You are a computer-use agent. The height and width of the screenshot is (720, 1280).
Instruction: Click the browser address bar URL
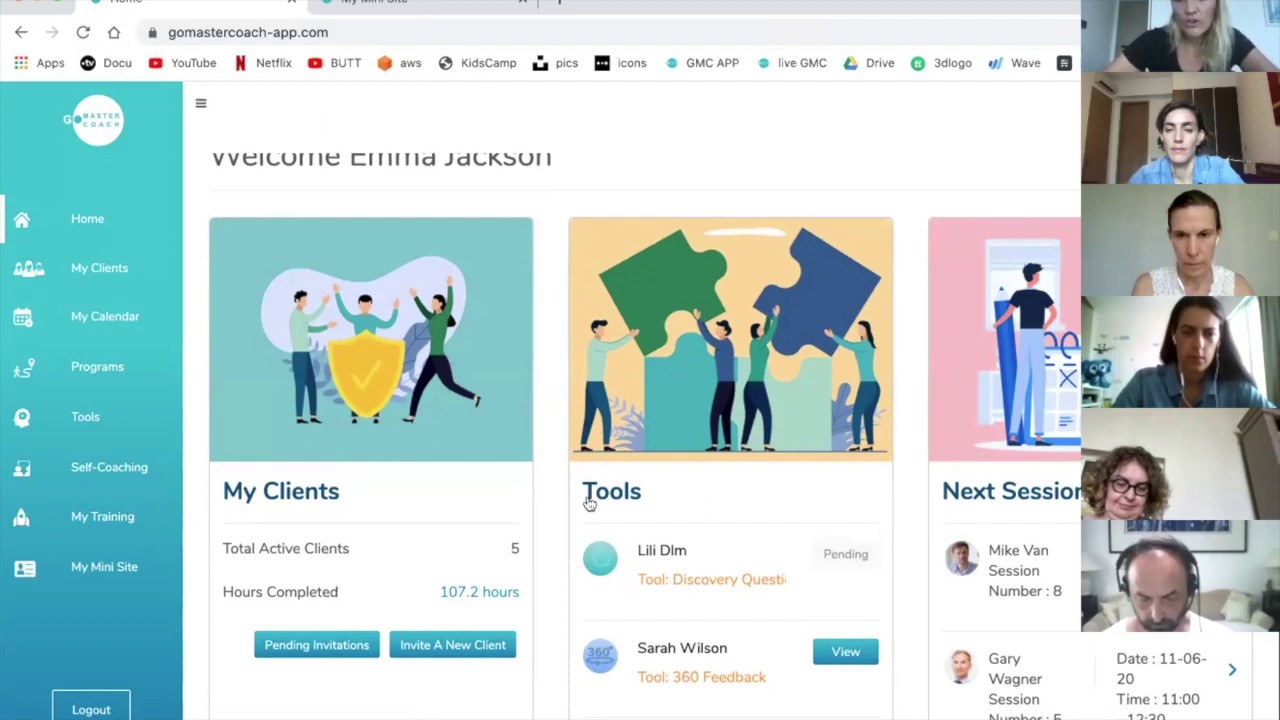tap(248, 32)
